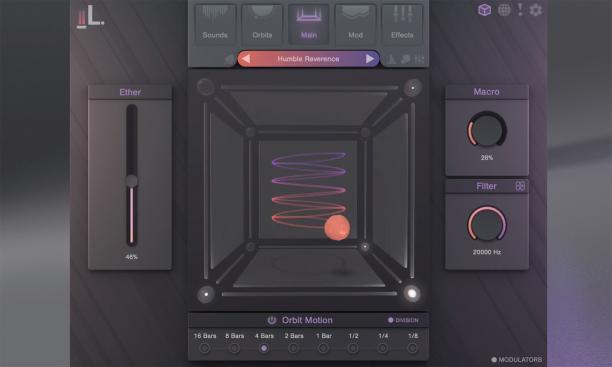The image size is (612, 367).
Task: Click the first icon right of preset arrows
Action: click(392, 59)
